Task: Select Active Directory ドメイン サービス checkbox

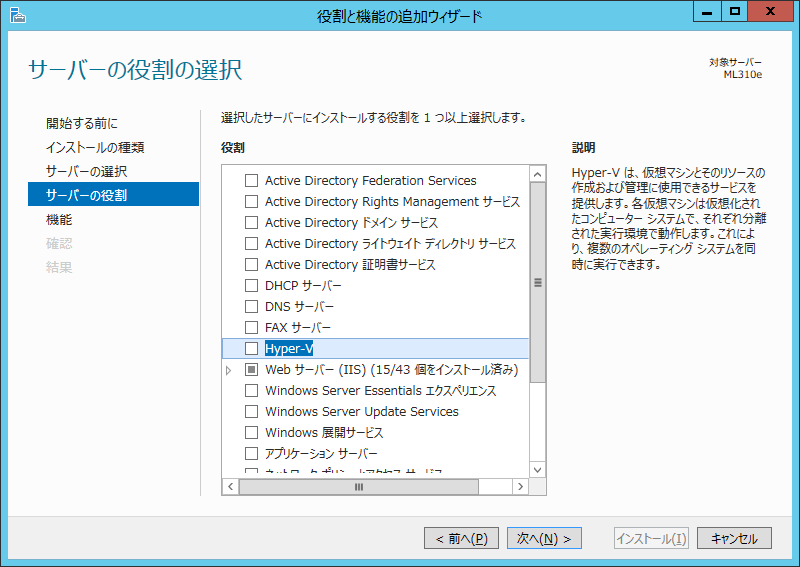Action: point(251,223)
